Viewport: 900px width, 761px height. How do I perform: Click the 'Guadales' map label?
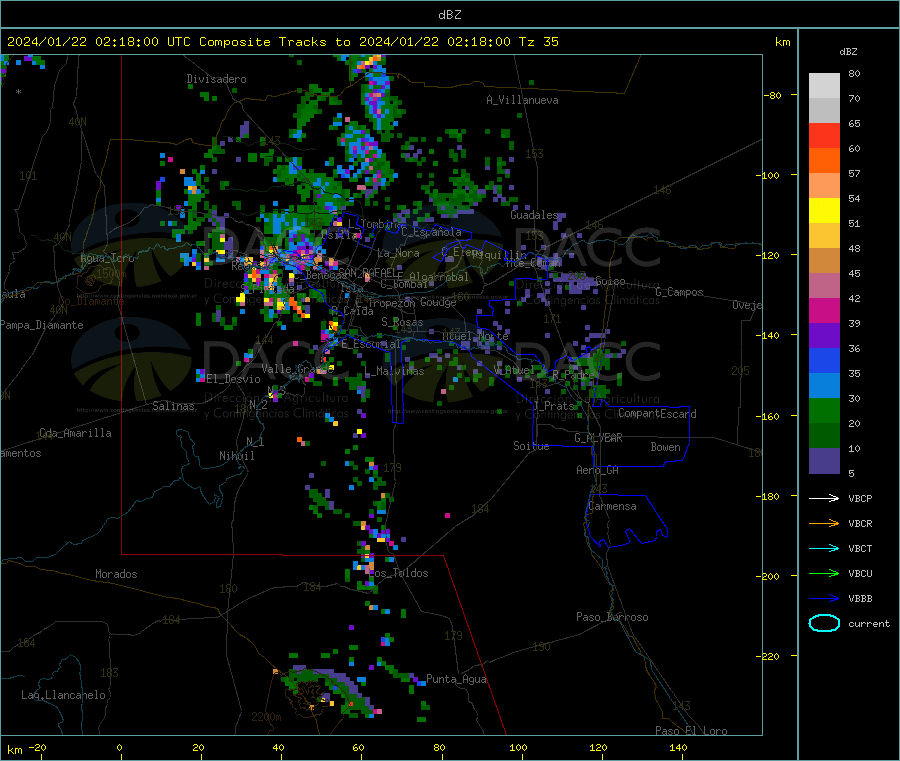[534, 215]
